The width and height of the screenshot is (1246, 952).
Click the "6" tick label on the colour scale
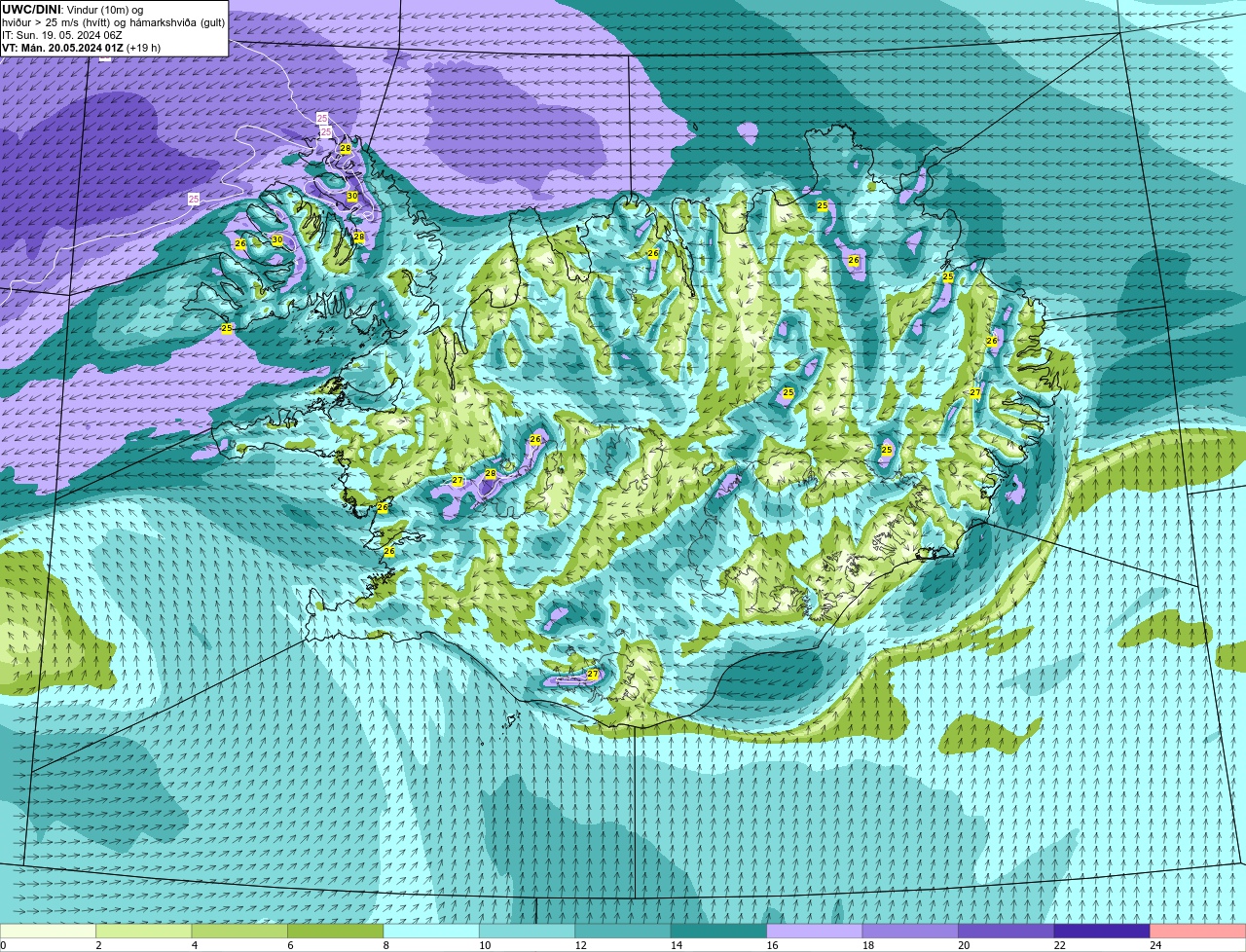pyautogui.click(x=290, y=945)
